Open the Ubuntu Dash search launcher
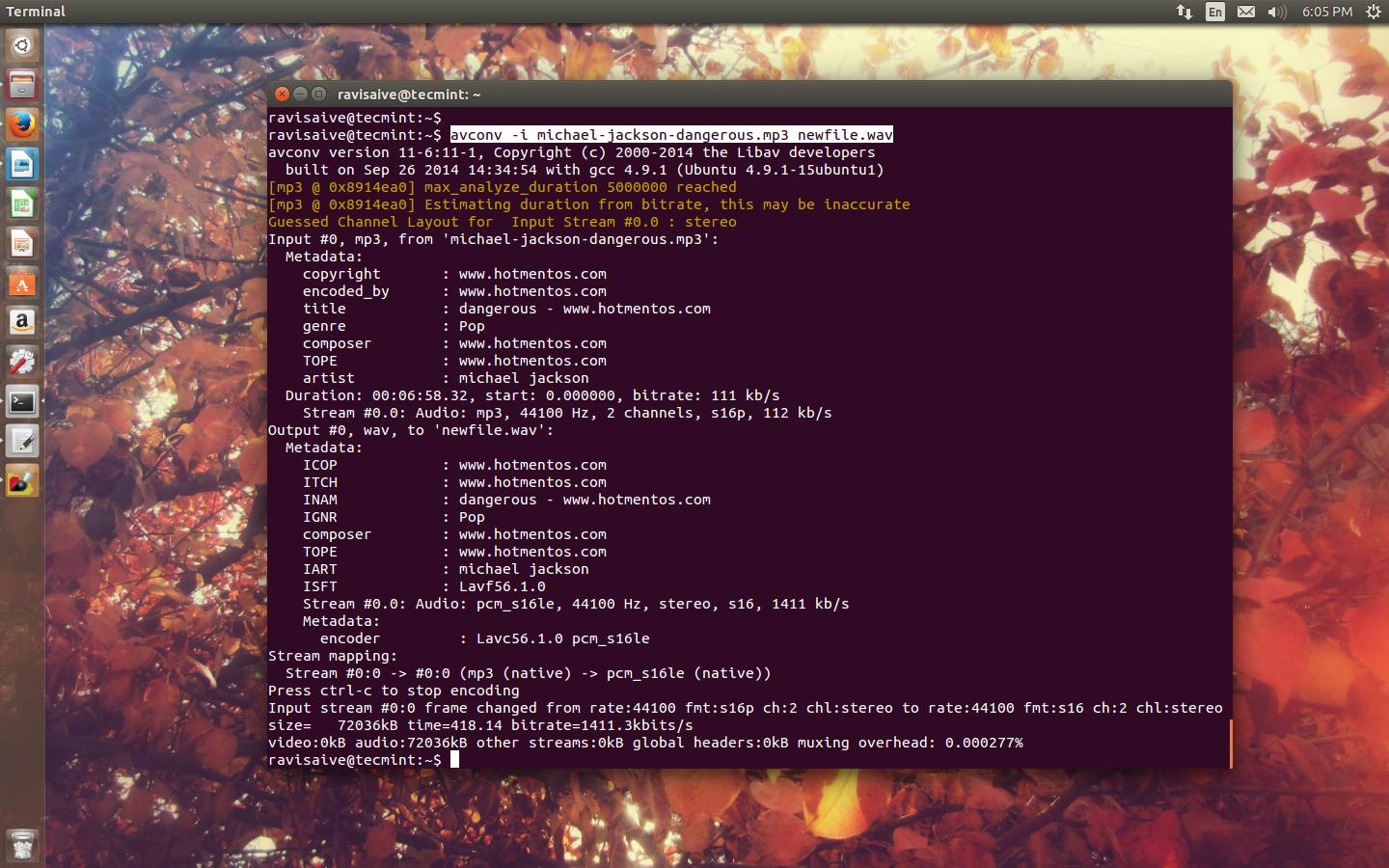1389x868 pixels. point(22,44)
